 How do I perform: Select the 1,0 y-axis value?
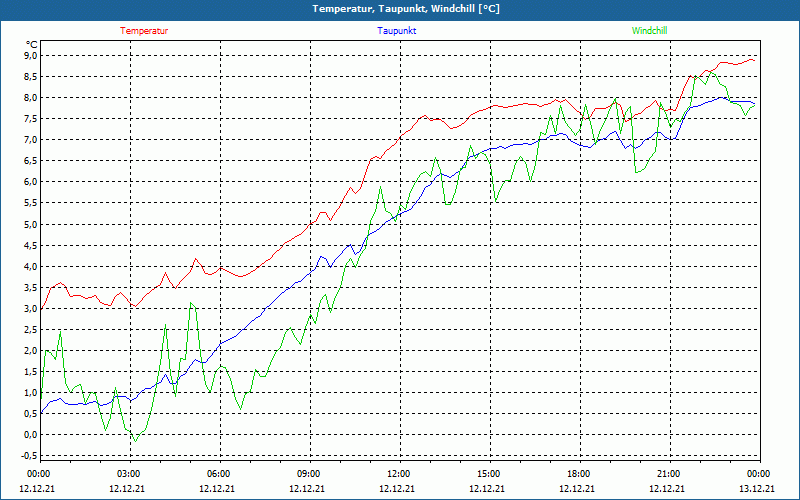(31, 393)
